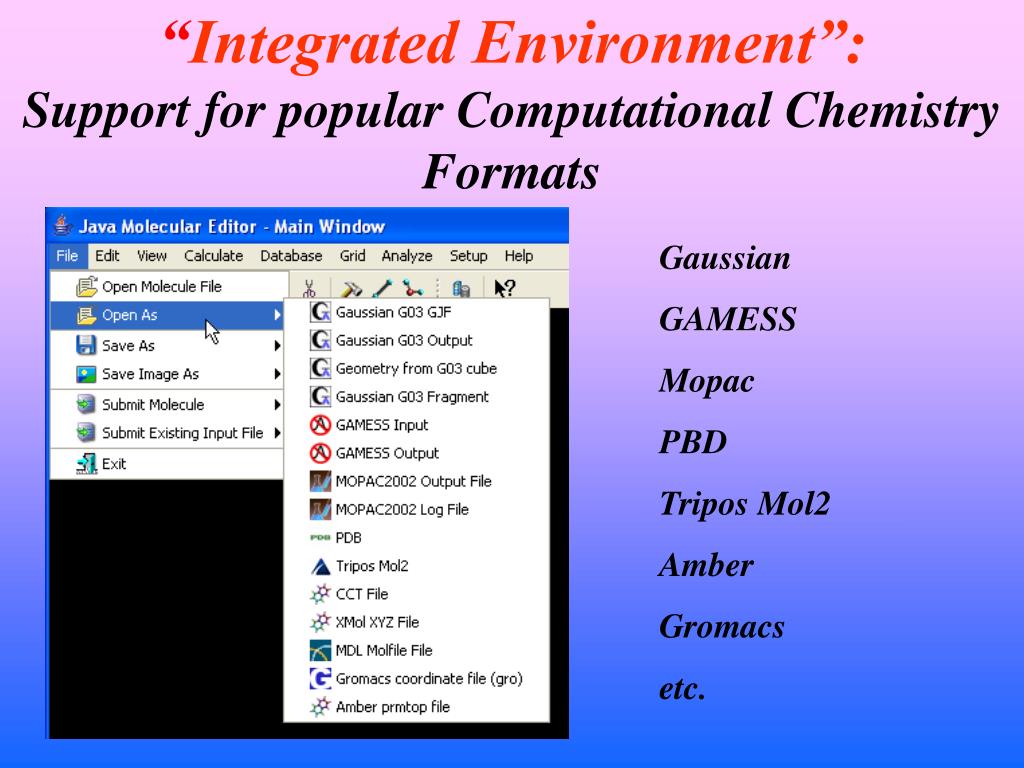Click the Amber prmtop file icon
The height and width of the screenshot is (768, 1024).
coord(320,707)
